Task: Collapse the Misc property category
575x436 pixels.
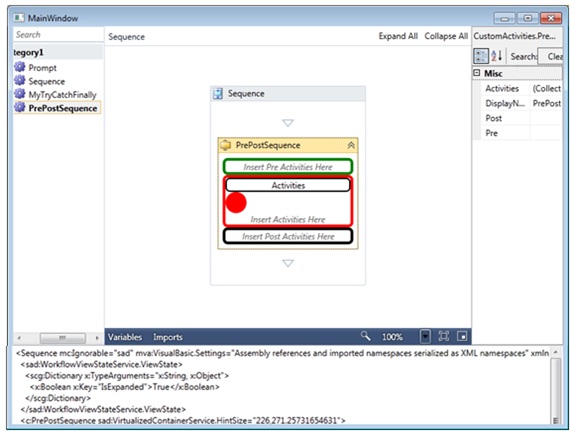Action: (477, 73)
